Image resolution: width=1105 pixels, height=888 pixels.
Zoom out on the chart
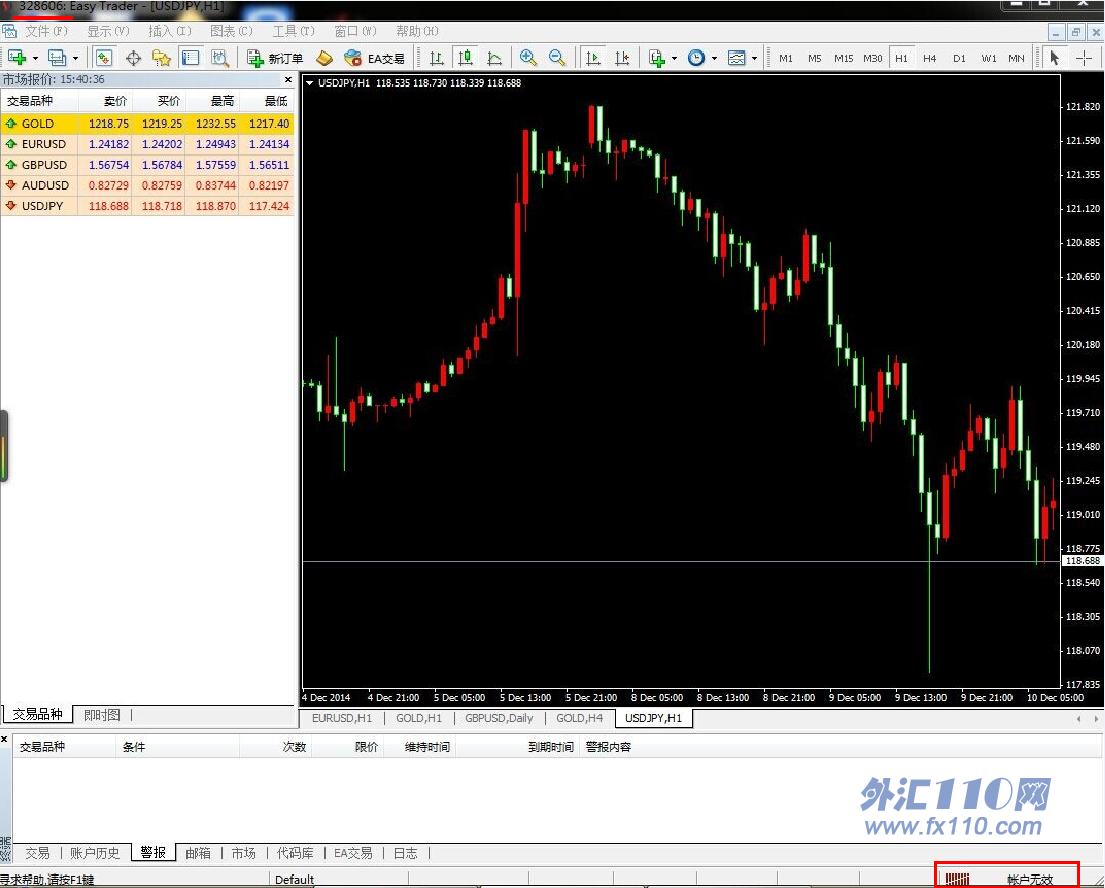click(557, 58)
